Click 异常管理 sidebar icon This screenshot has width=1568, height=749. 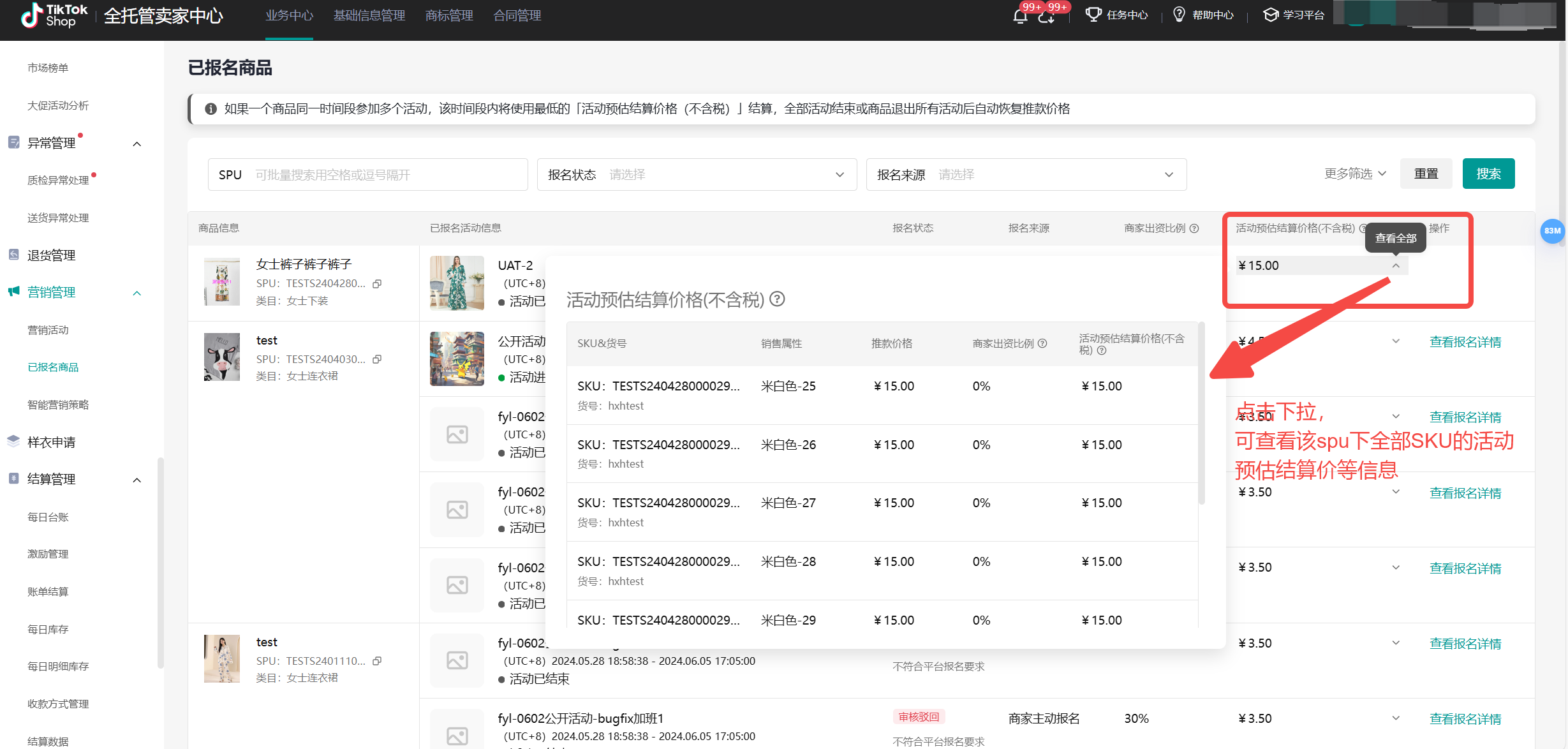[13, 142]
